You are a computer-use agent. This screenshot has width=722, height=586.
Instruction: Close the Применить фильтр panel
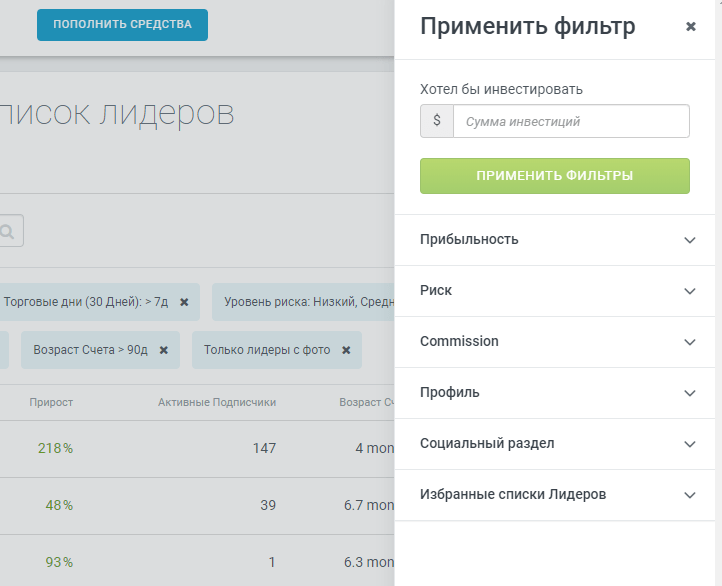[x=690, y=27]
